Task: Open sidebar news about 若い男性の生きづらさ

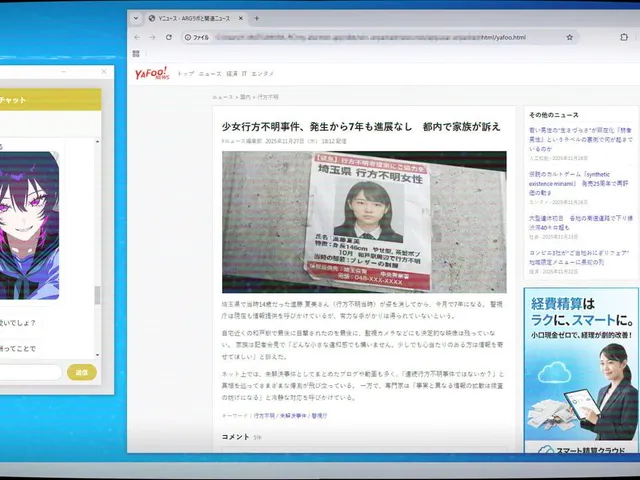Action: [580, 140]
